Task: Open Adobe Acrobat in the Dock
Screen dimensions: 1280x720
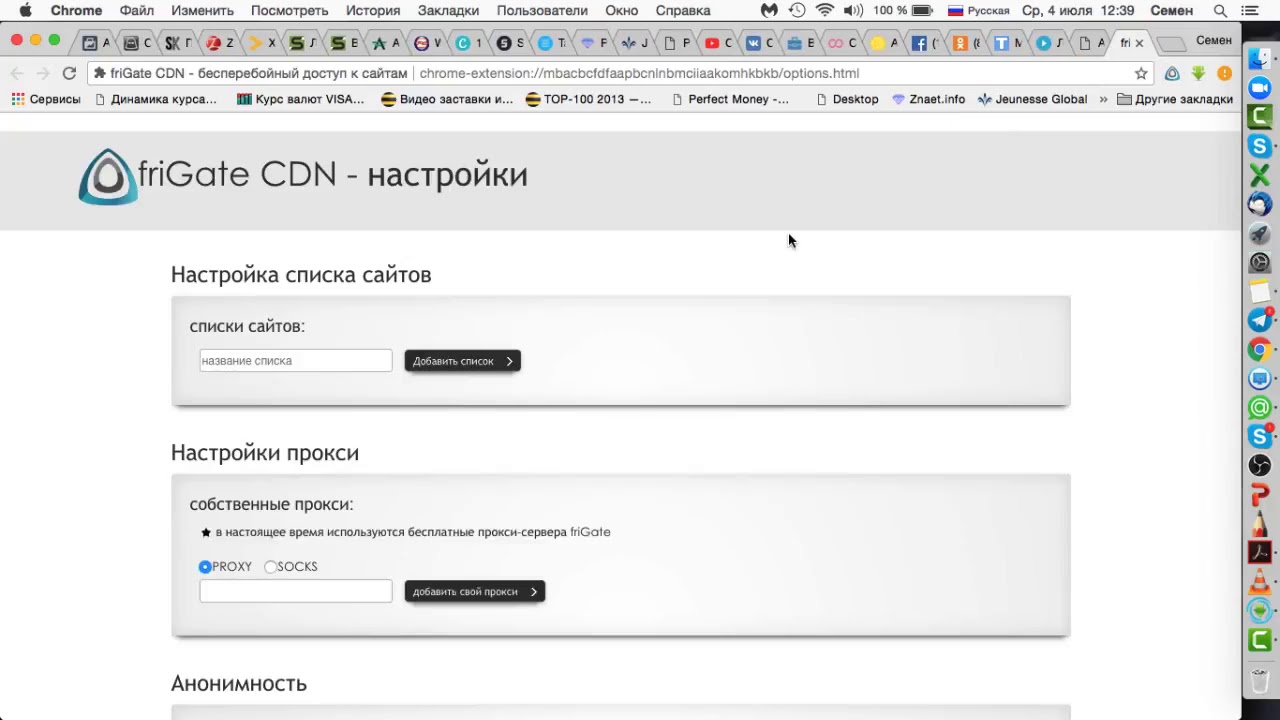Action: (1260, 552)
